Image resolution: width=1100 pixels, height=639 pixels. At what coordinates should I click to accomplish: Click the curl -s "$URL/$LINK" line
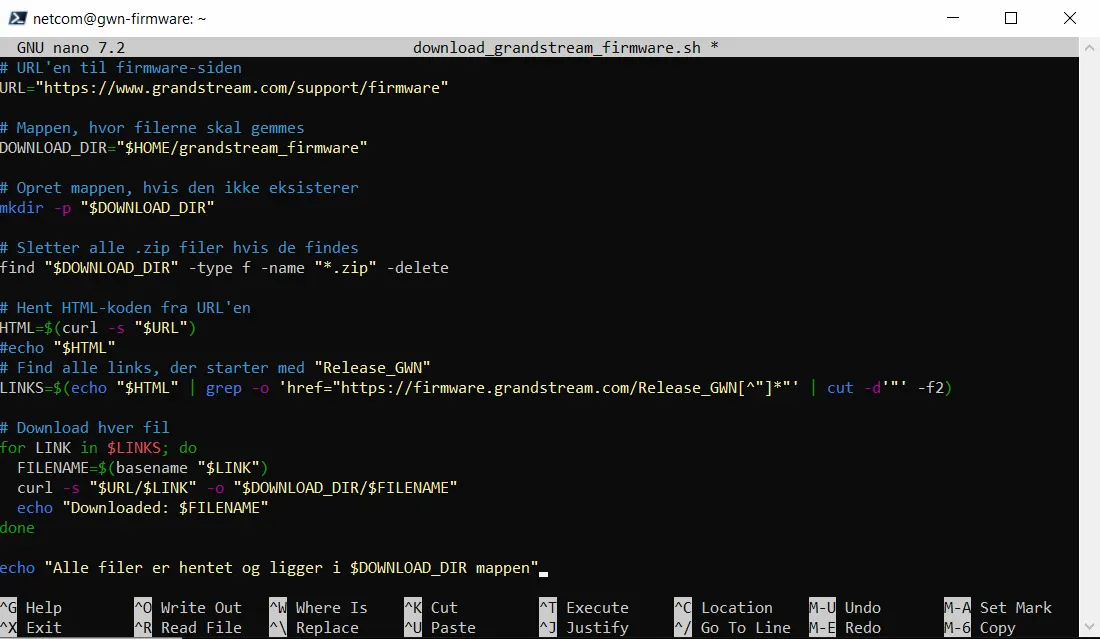(237, 487)
